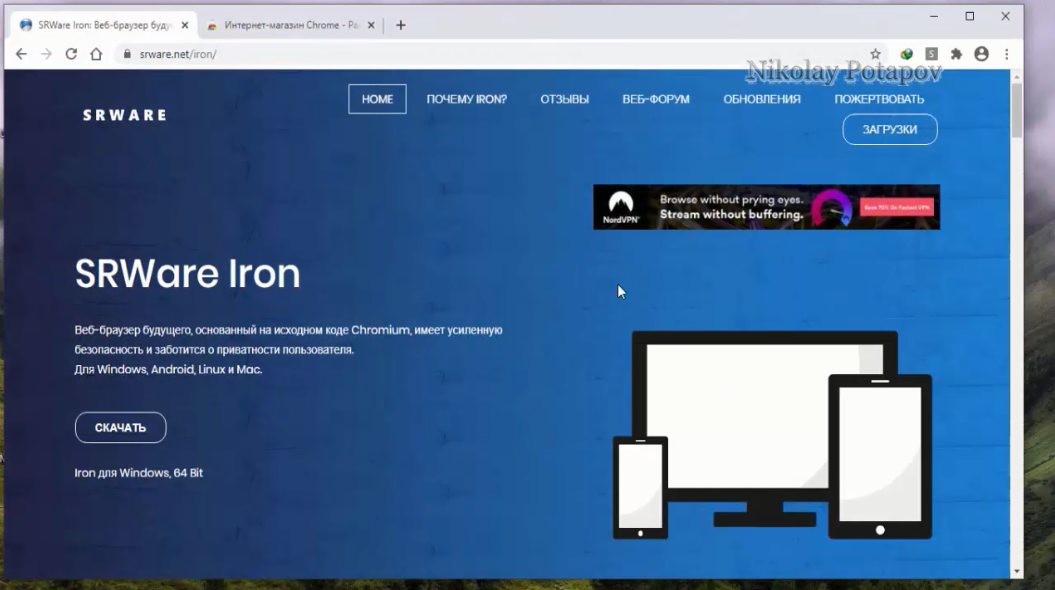Click the SRWare Iron heading
Viewport: 1055px width, 590px height.
coord(188,274)
